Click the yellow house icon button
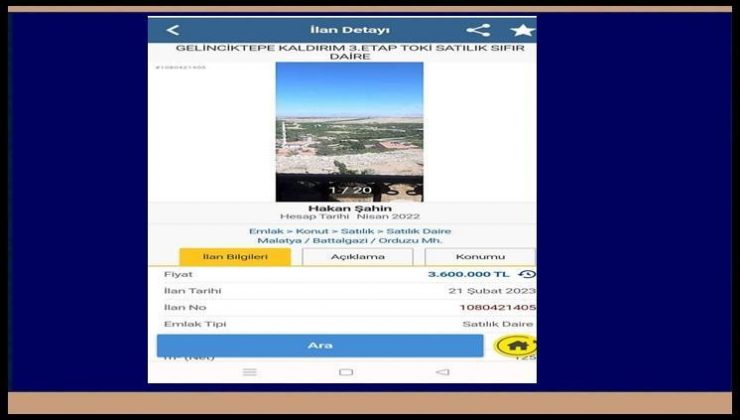Image resolution: width=740 pixels, height=420 pixels. tap(516, 345)
